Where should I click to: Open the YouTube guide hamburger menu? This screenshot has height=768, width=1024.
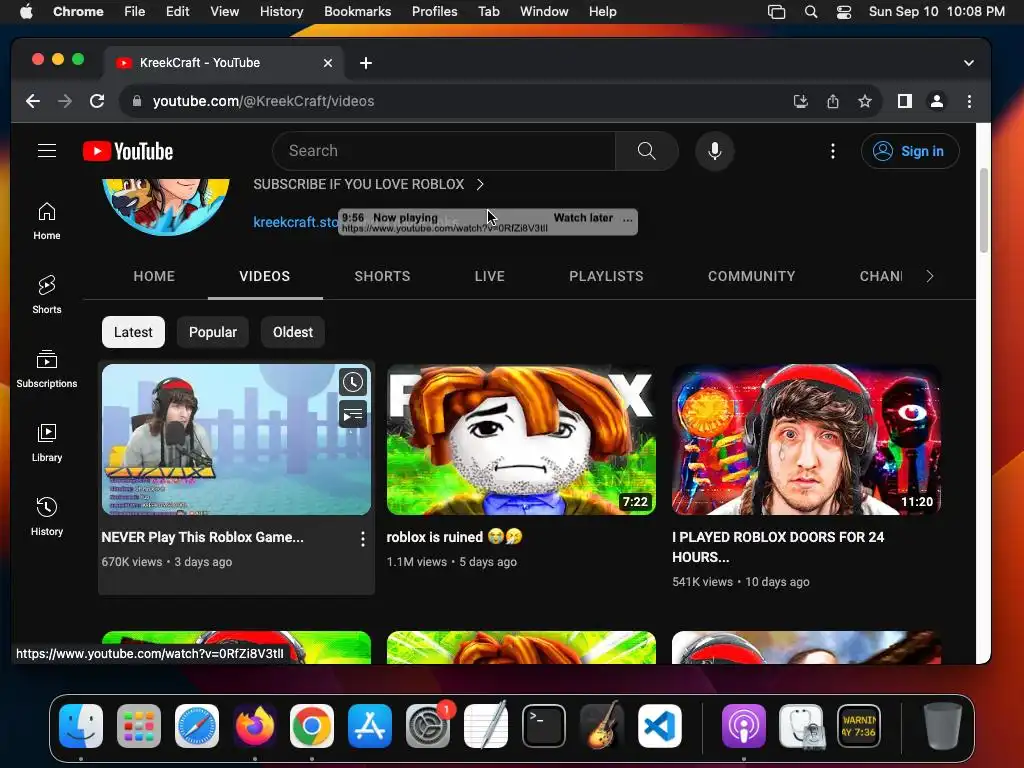tap(47, 151)
